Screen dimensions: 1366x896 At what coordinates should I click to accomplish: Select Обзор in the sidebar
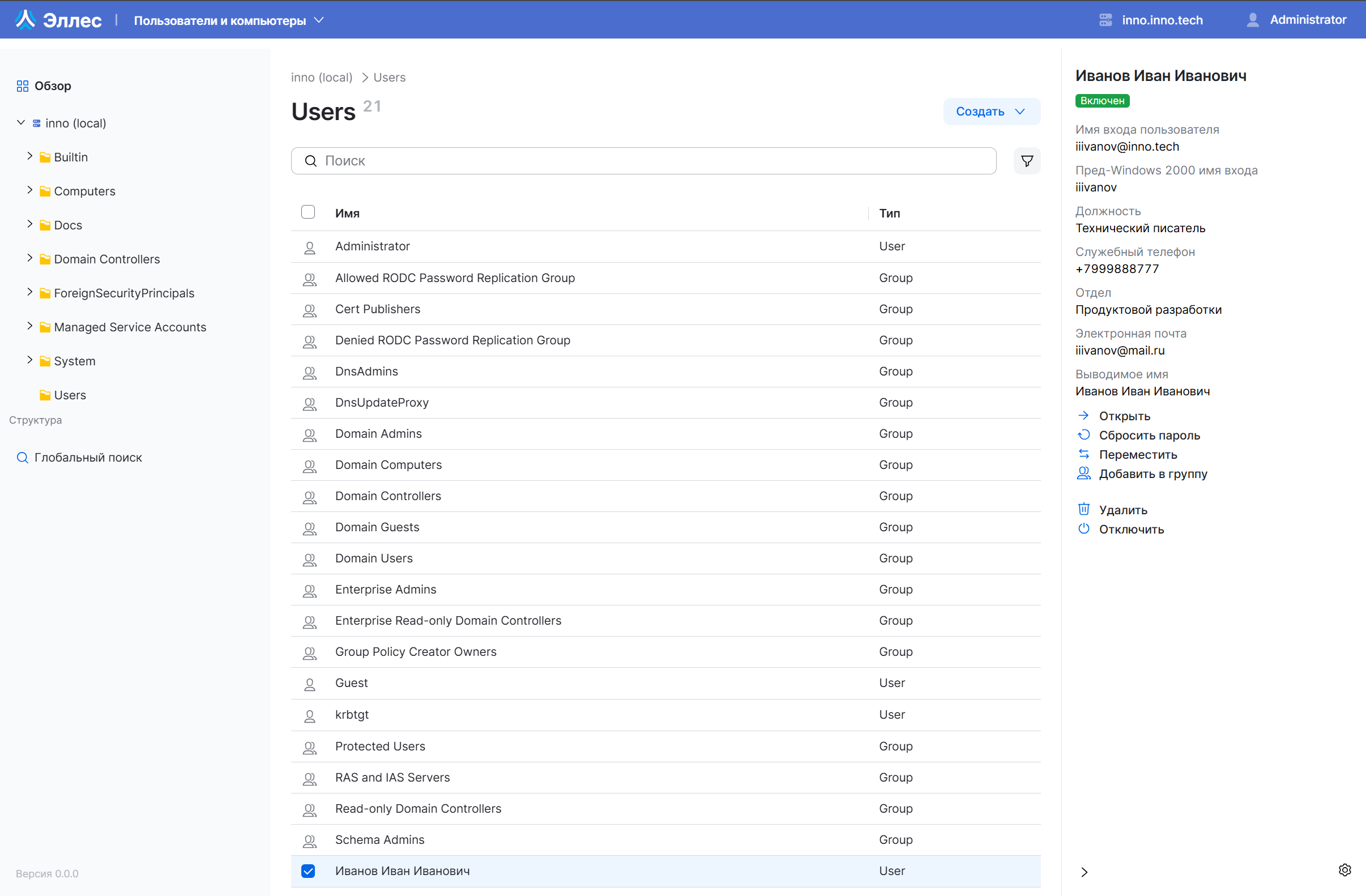52,86
